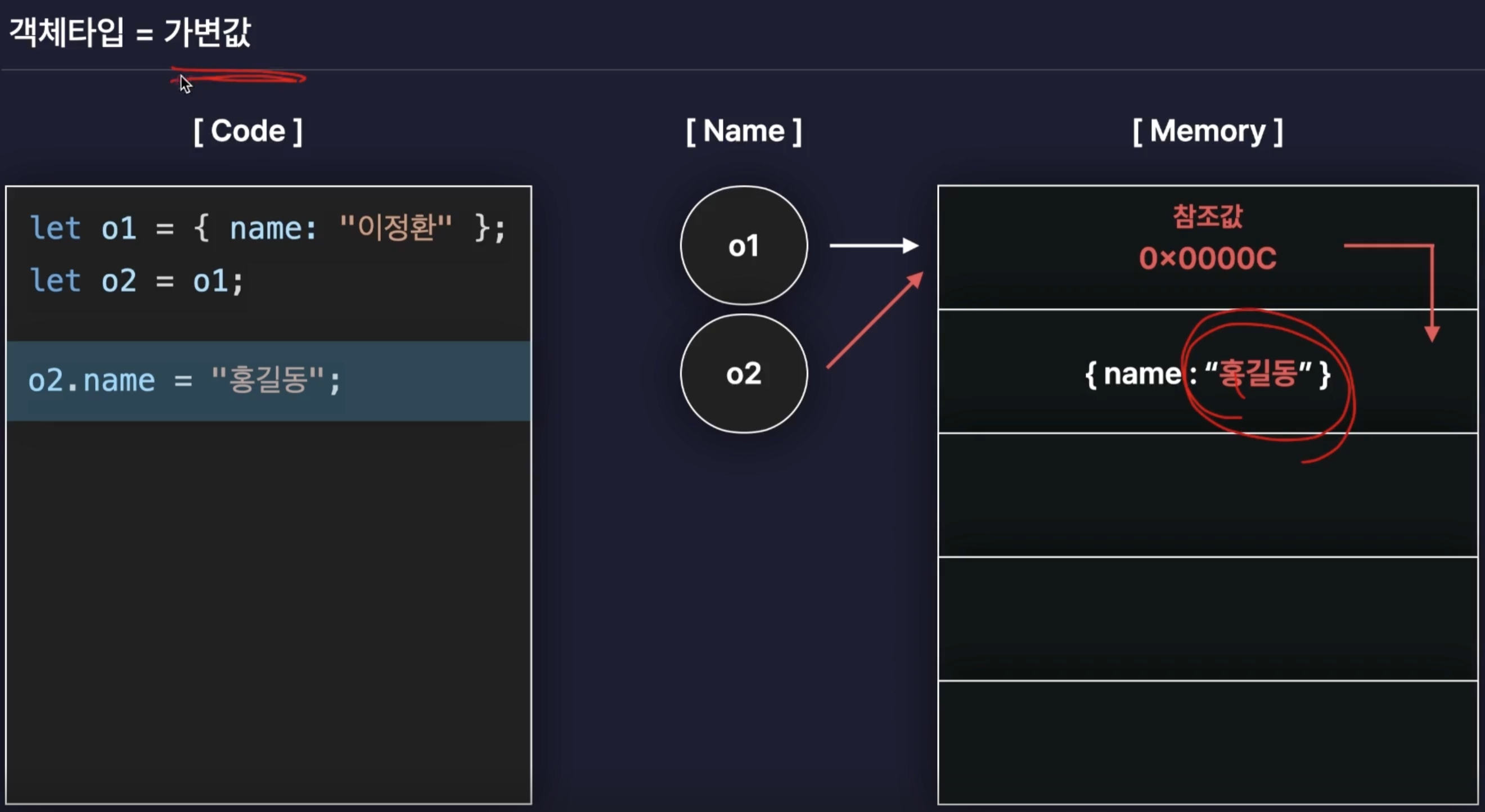Select the highlighted o2.name assignment line
The image size is (1485, 812).
click(x=269, y=381)
